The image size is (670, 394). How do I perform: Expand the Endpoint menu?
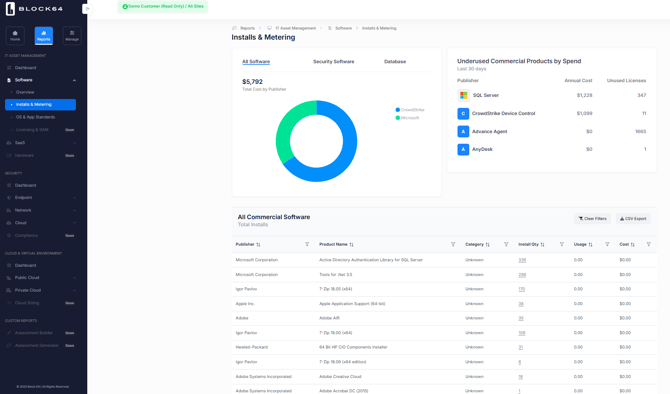pos(41,197)
